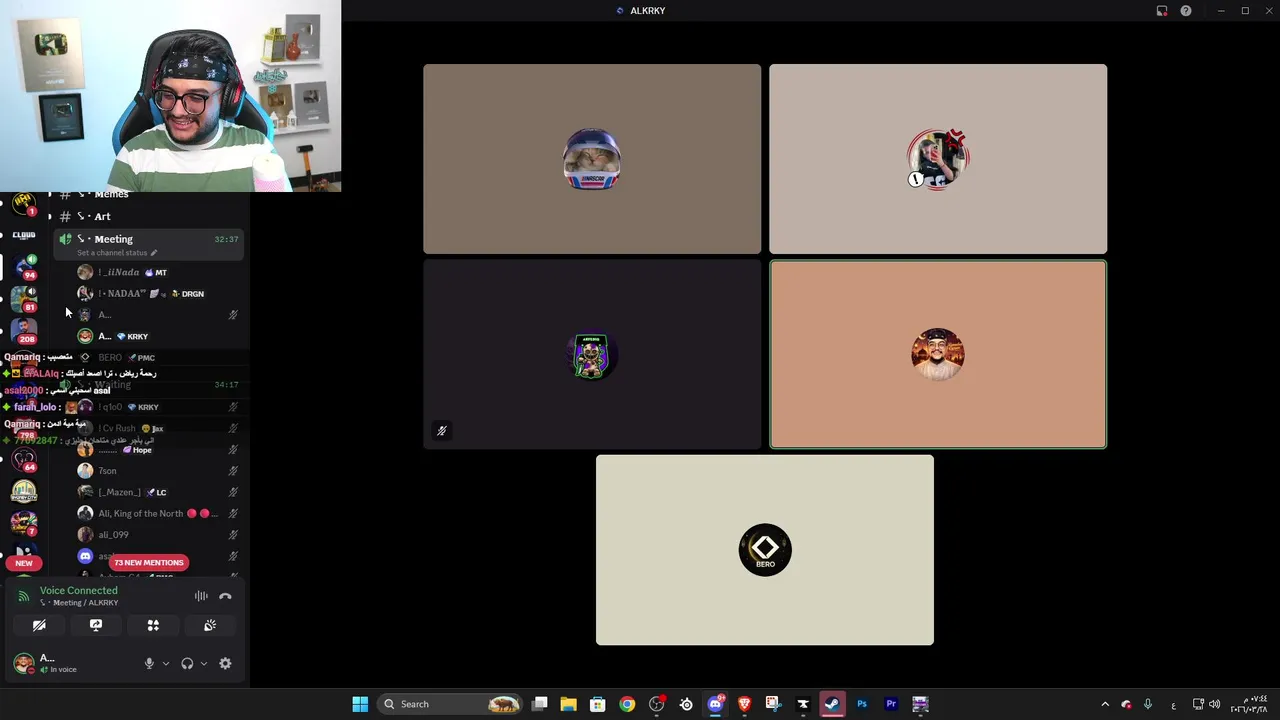The image size is (1280, 720).
Task: Mute your microphone
Action: [x=149, y=663]
